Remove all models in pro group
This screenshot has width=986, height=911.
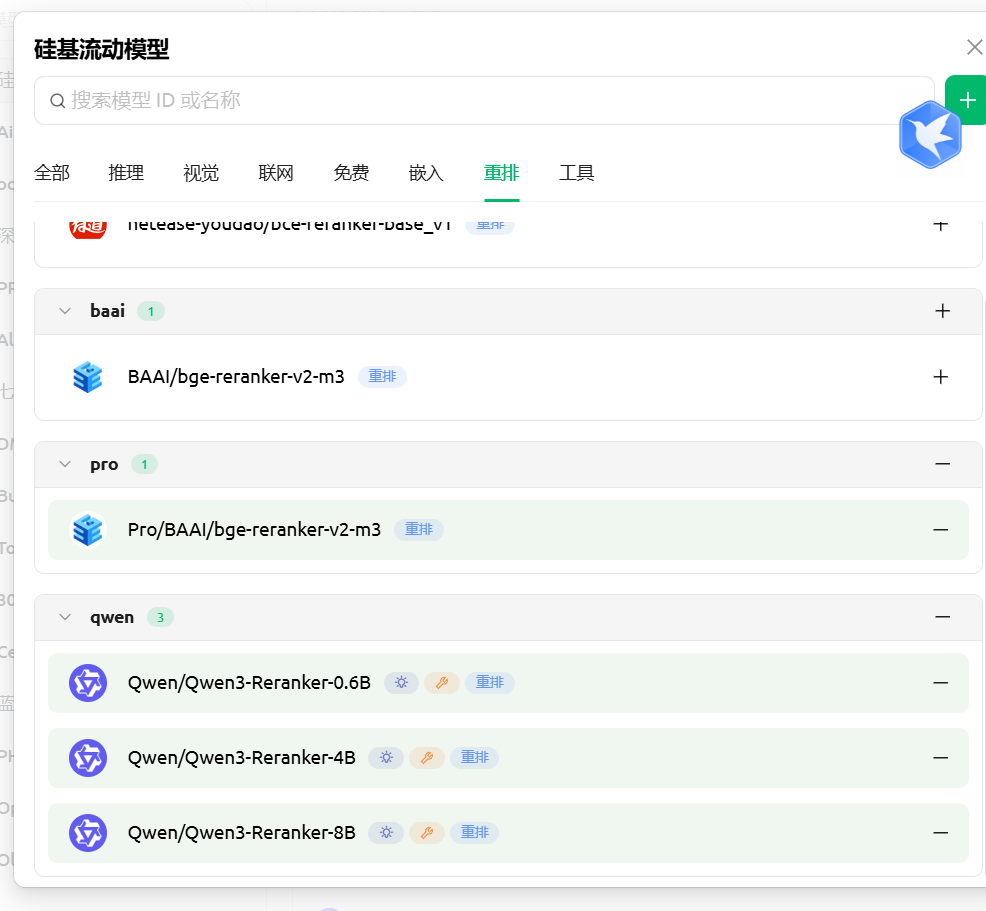pos(942,464)
